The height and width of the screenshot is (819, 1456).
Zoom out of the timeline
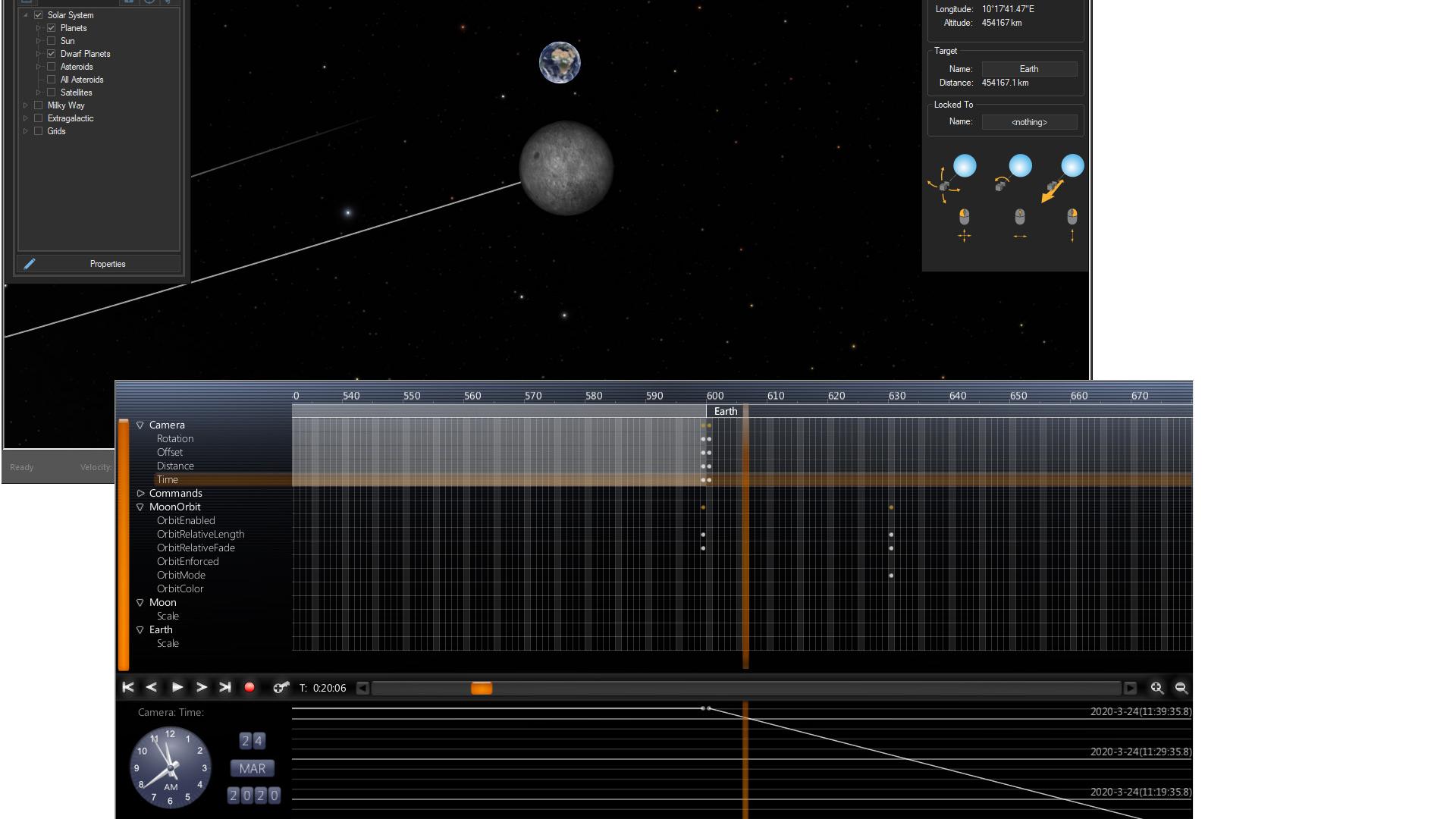tap(1181, 688)
